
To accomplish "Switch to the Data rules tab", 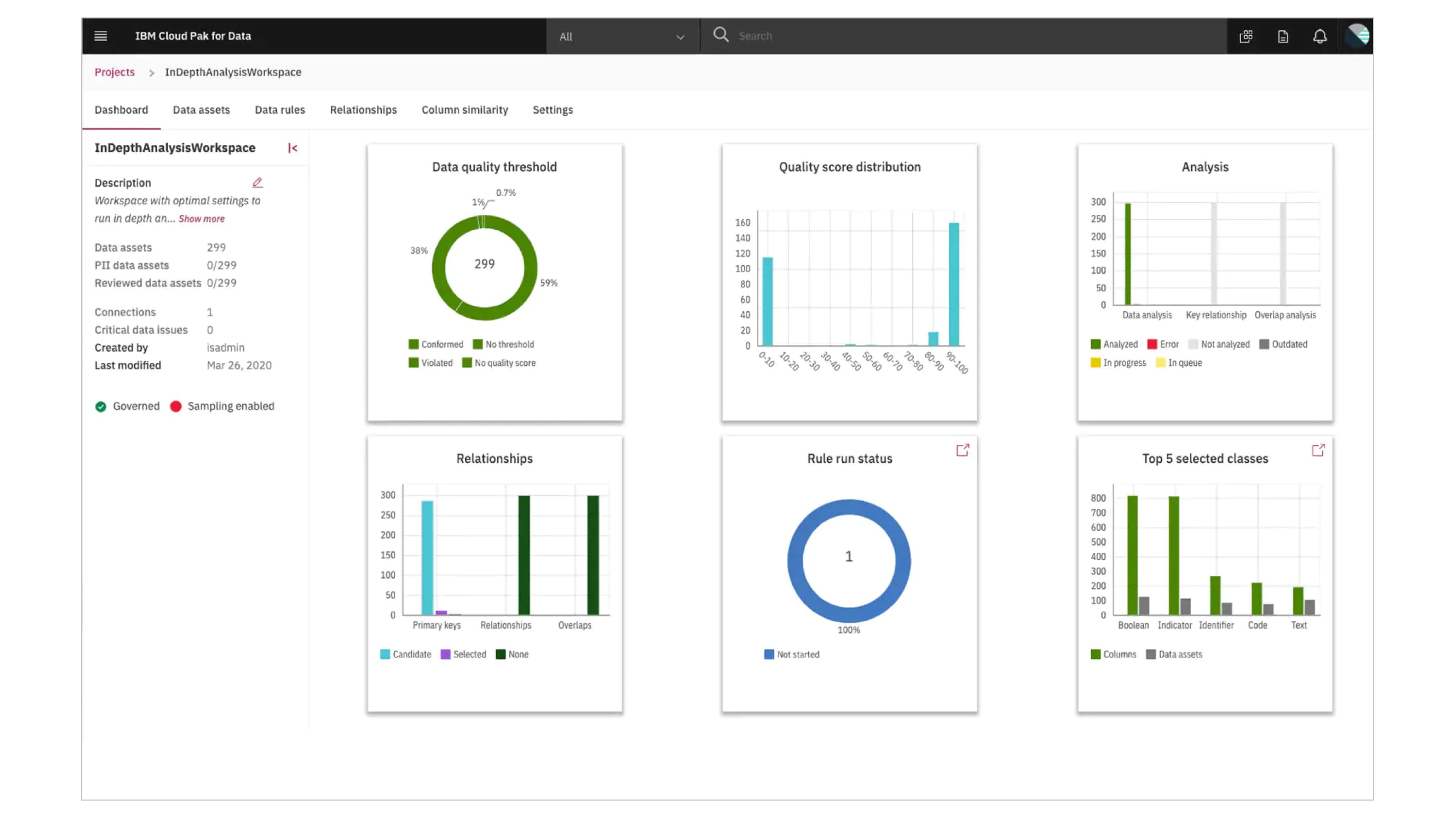I will [x=280, y=110].
